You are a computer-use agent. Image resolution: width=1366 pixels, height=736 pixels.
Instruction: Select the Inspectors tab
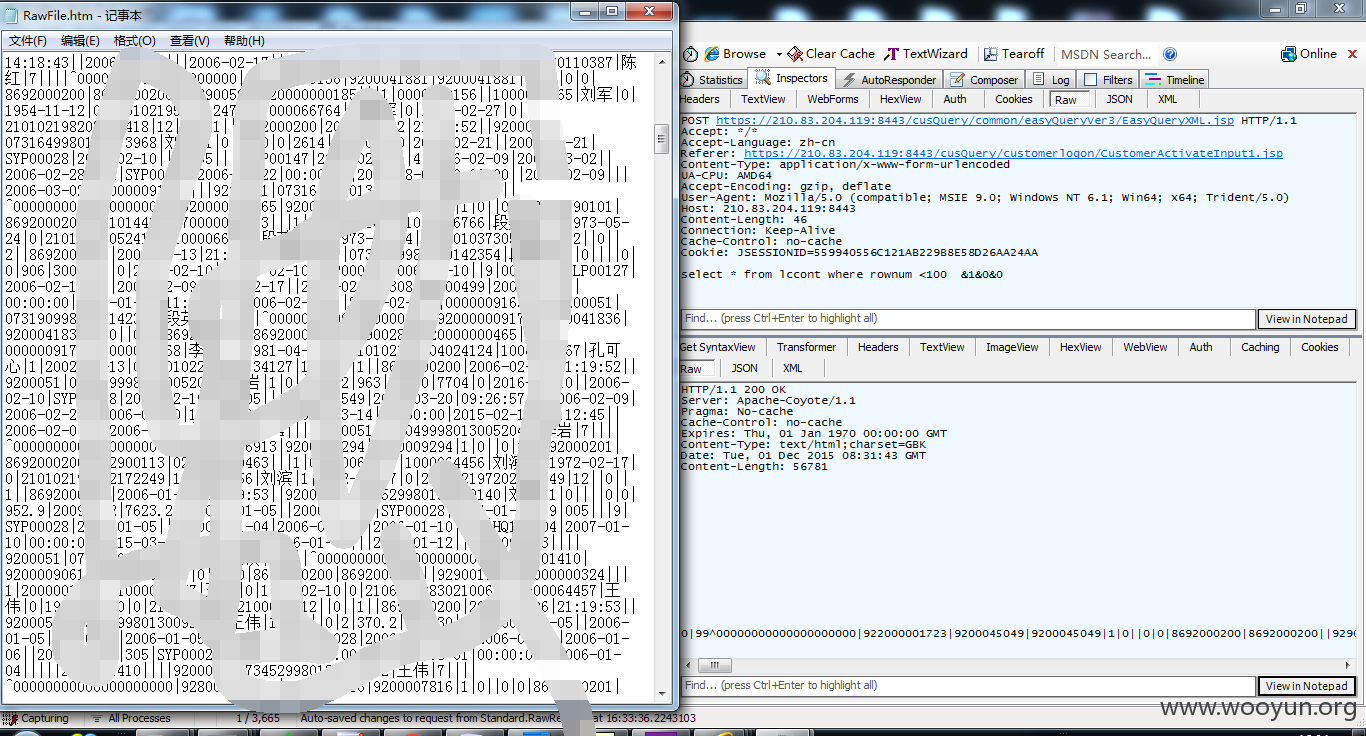tap(792, 78)
